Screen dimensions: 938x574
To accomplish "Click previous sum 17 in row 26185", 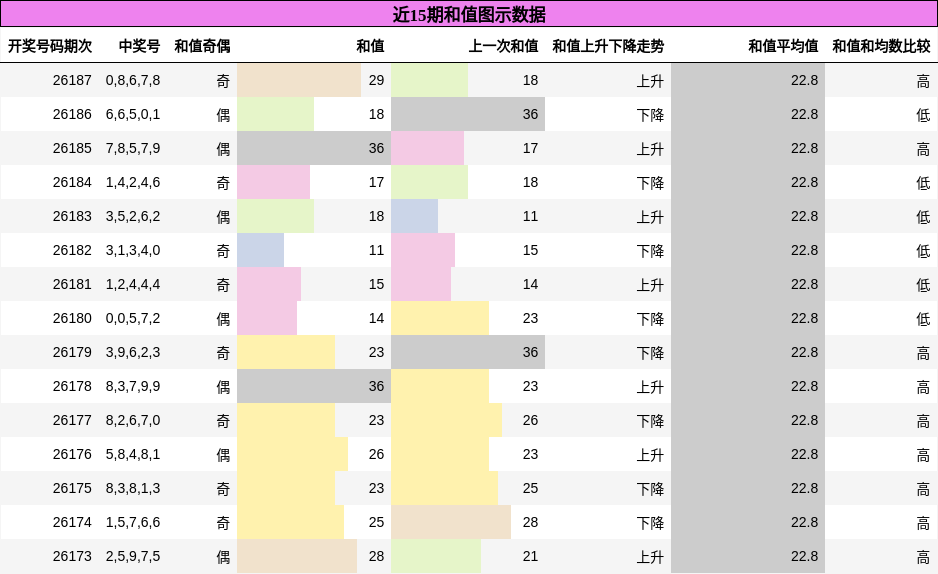I will (531, 148).
